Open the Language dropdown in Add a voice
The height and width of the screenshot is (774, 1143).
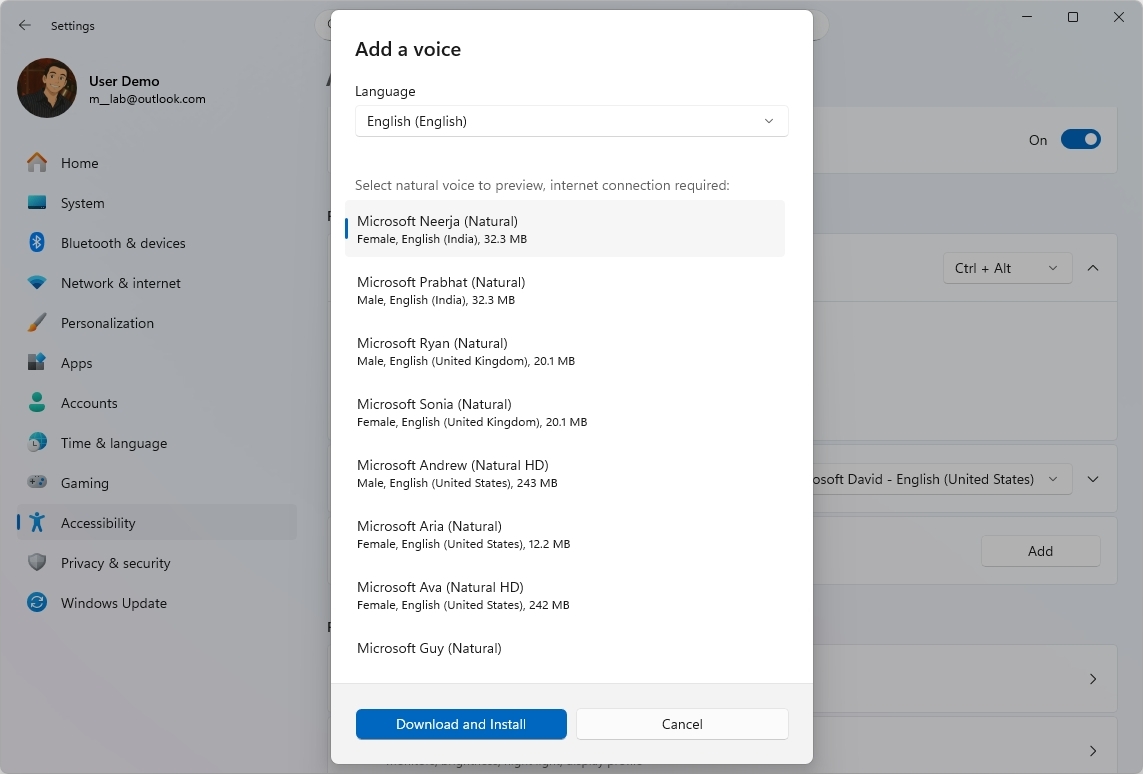571,121
